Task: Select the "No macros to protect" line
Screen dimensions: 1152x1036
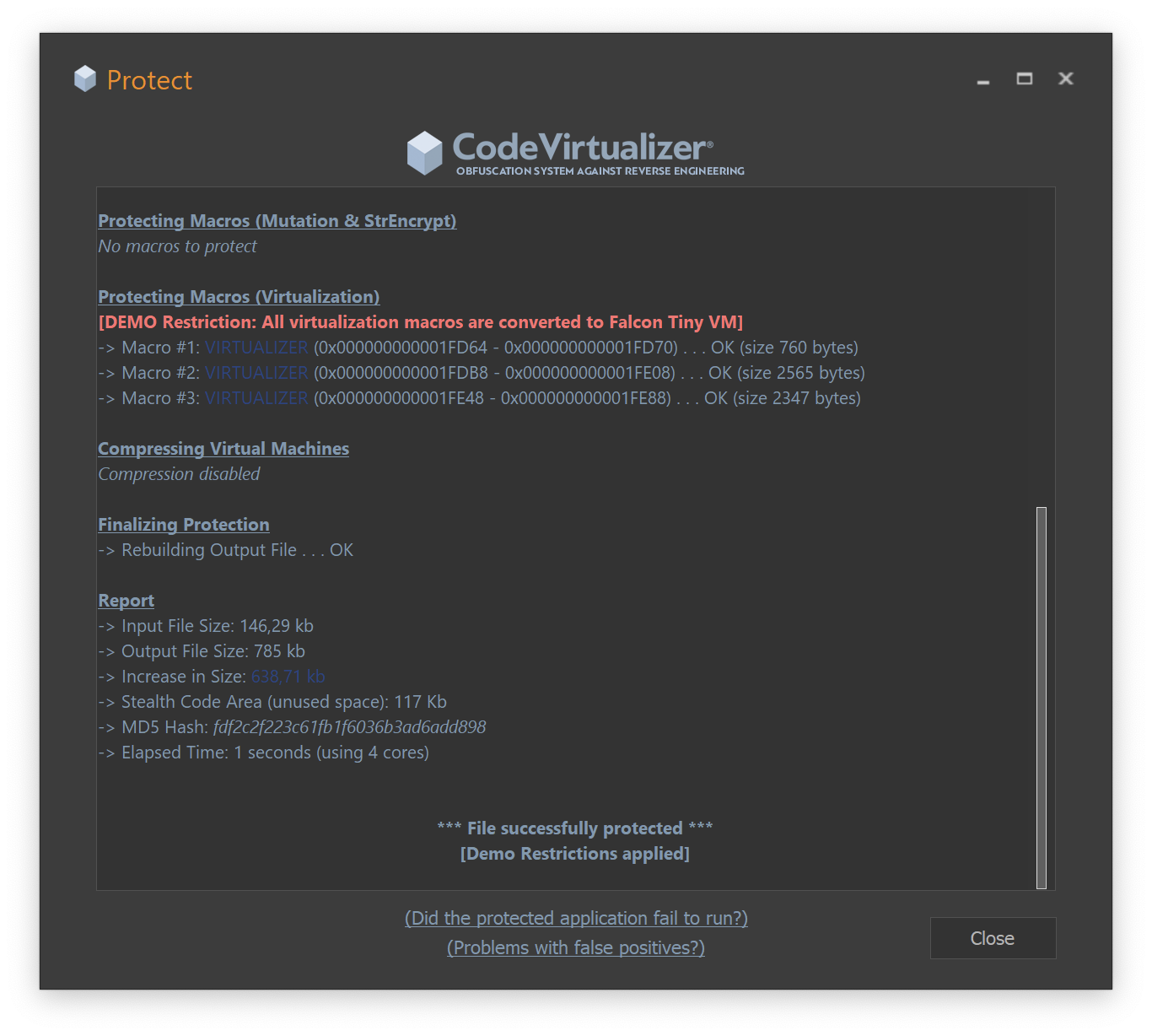Action: [x=178, y=246]
